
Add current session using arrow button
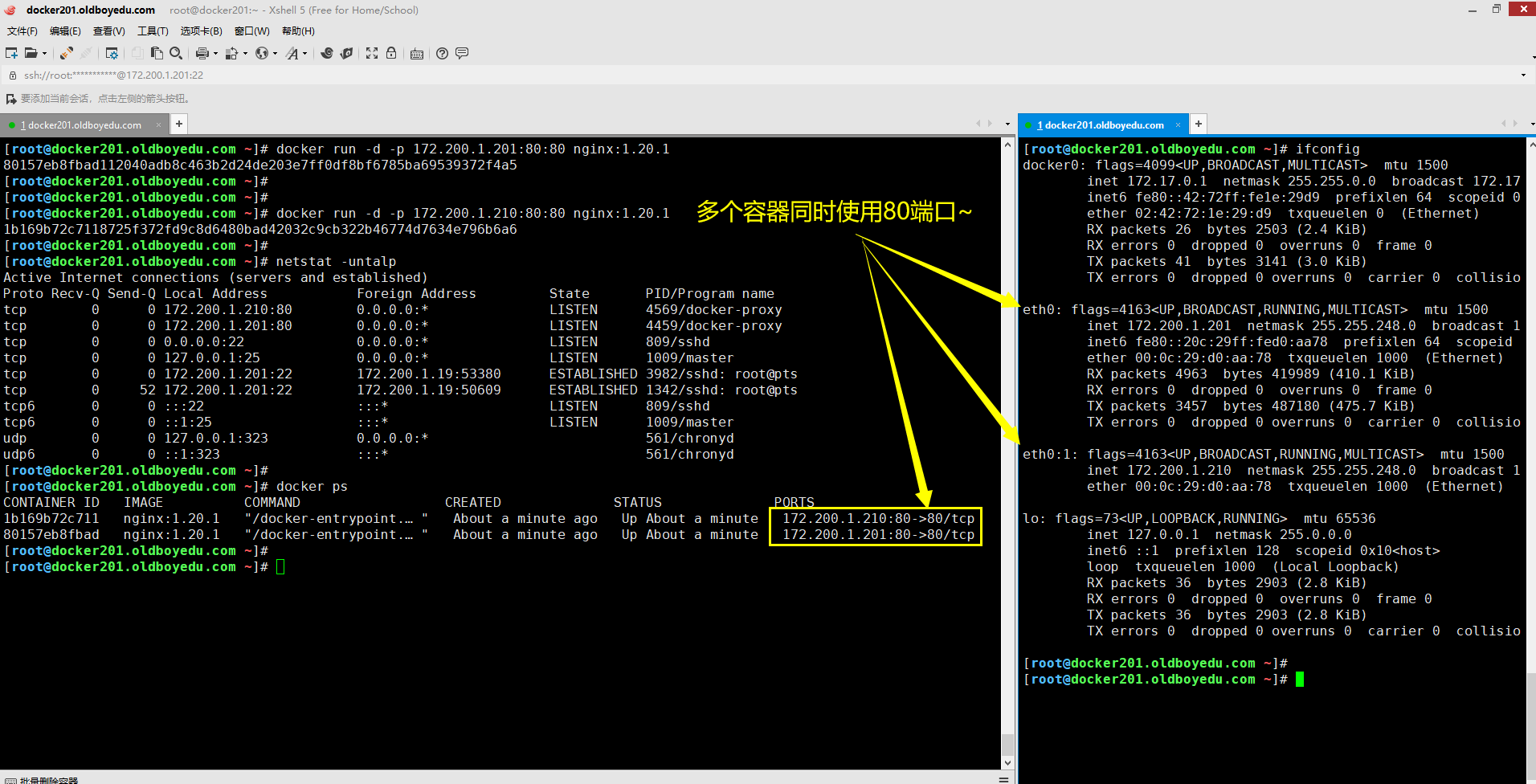coord(11,99)
